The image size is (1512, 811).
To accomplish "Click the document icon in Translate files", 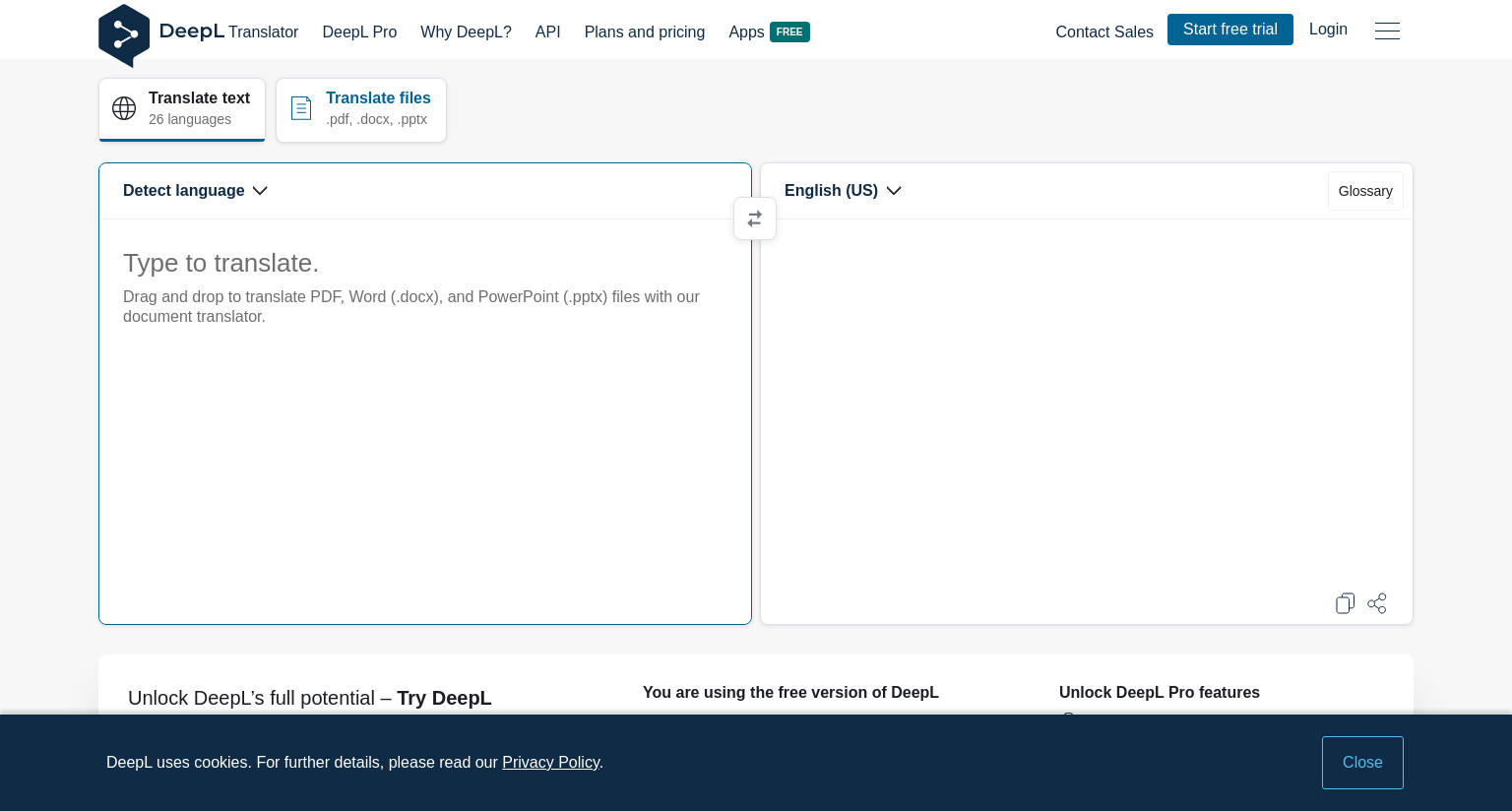I will click(301, 108).
